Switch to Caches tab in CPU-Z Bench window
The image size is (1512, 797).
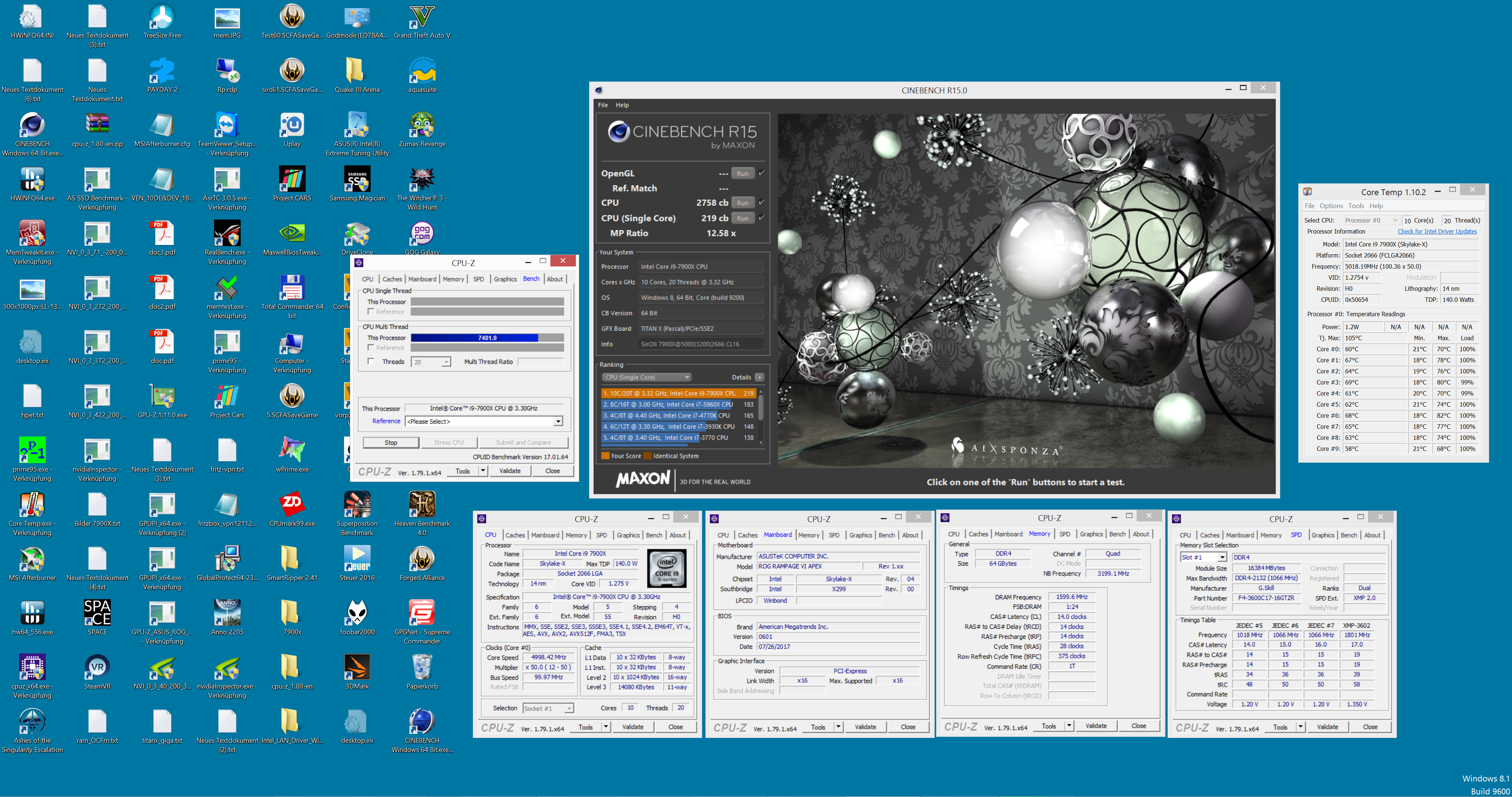[x=392, y=279]
